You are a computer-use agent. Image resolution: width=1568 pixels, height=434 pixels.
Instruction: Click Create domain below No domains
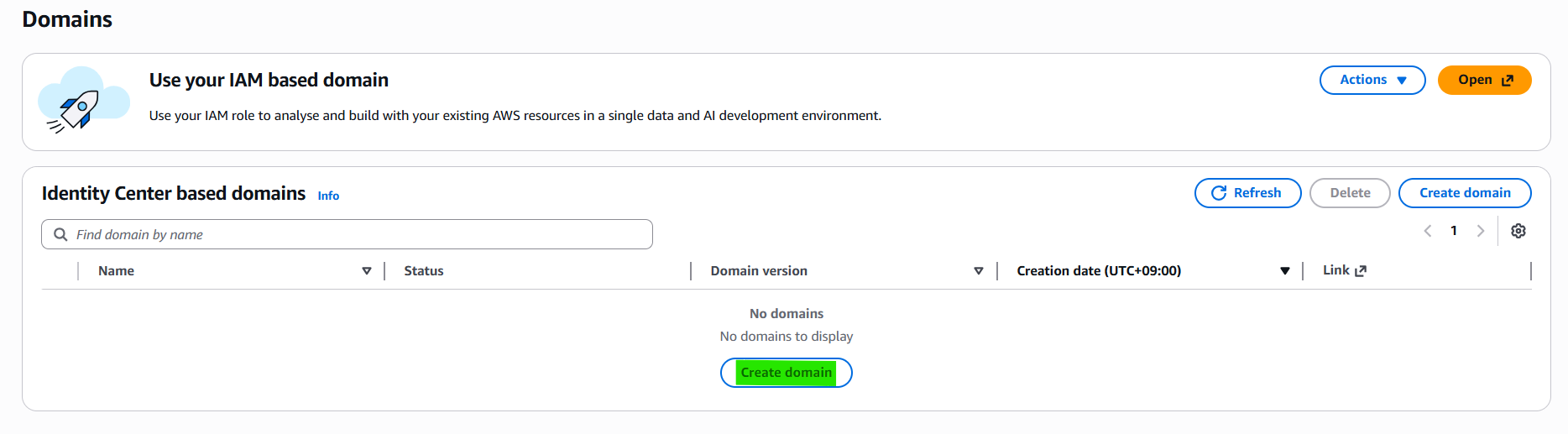pyautogui.click(x=787, y=373)
